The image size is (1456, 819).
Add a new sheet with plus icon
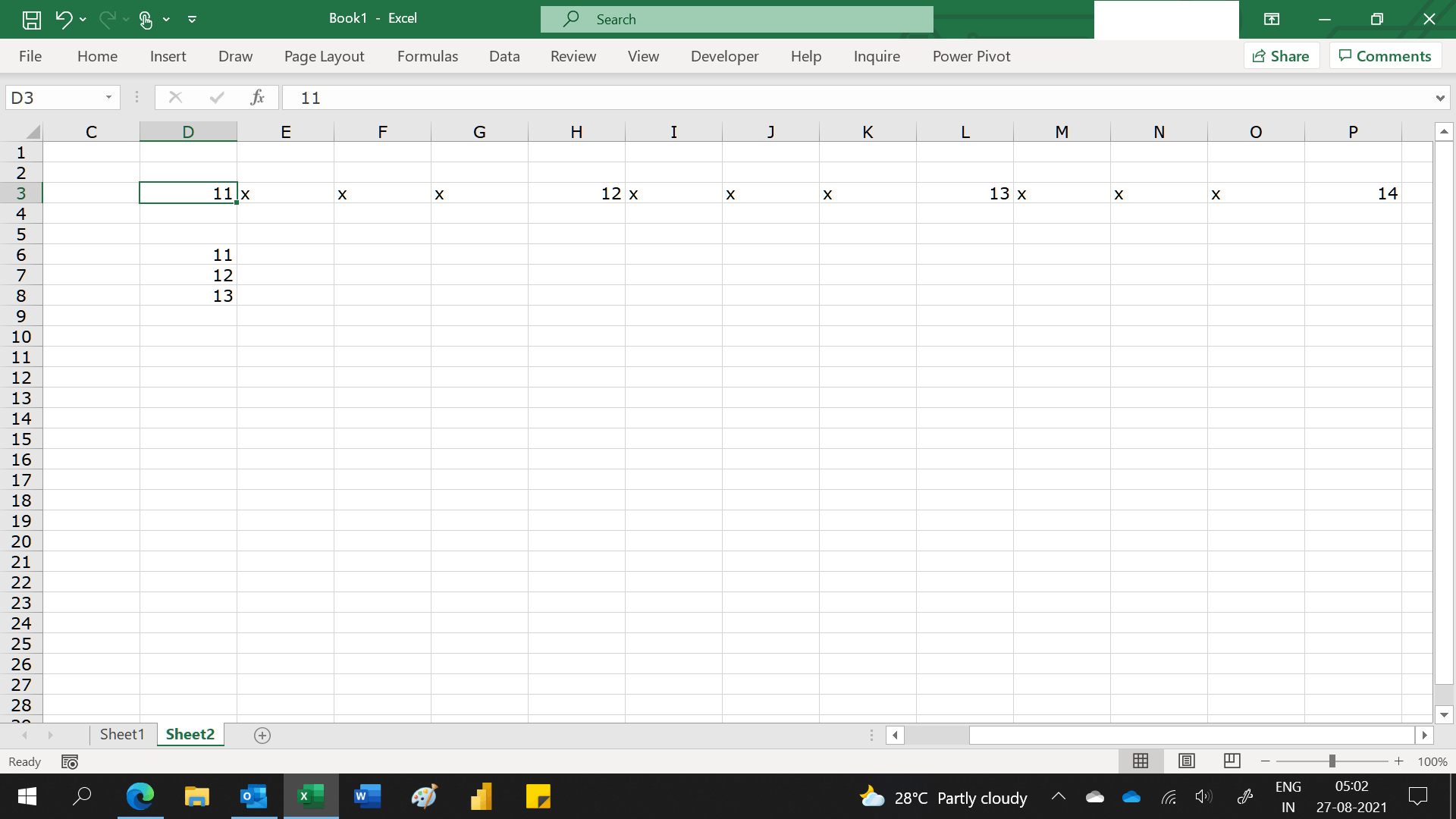coord(262,735)
